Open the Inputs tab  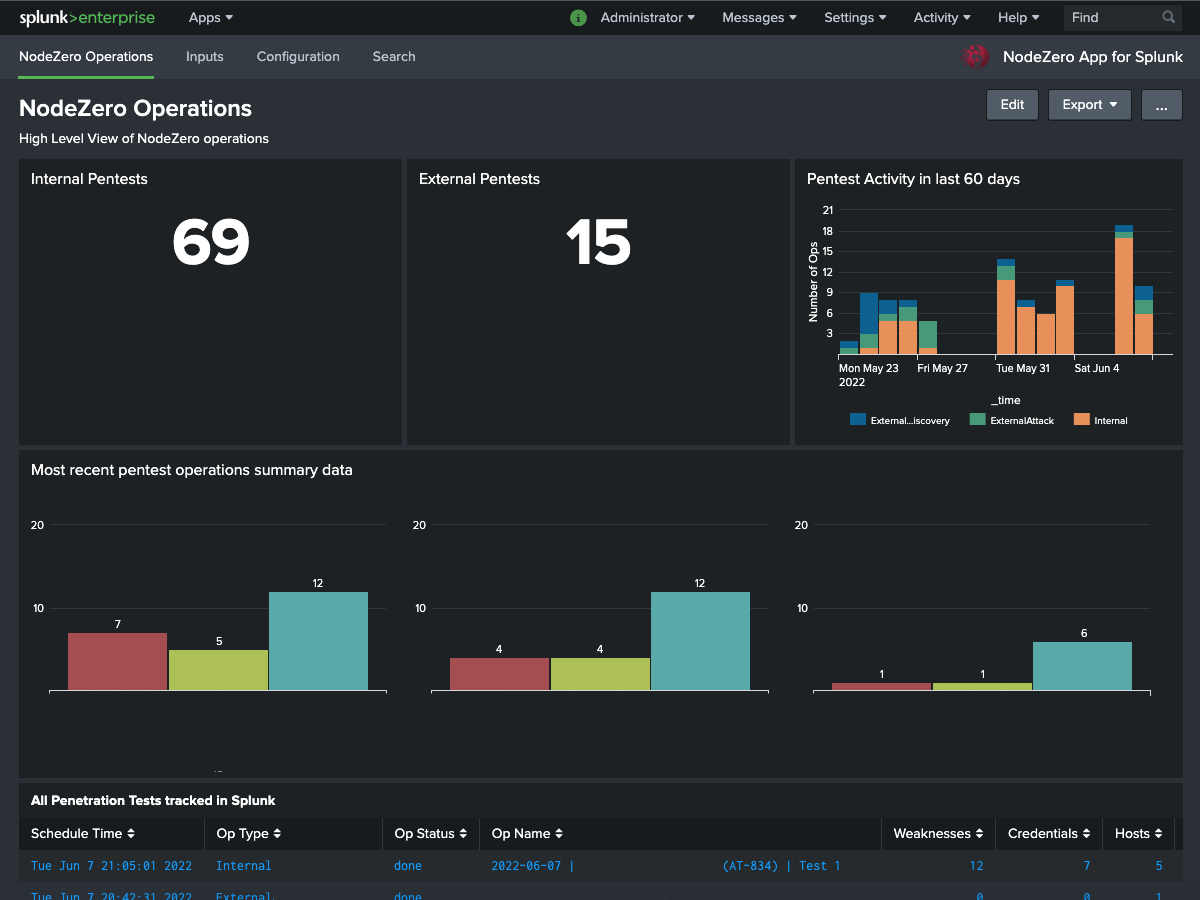pyautogui.click(x=205, y=57)
